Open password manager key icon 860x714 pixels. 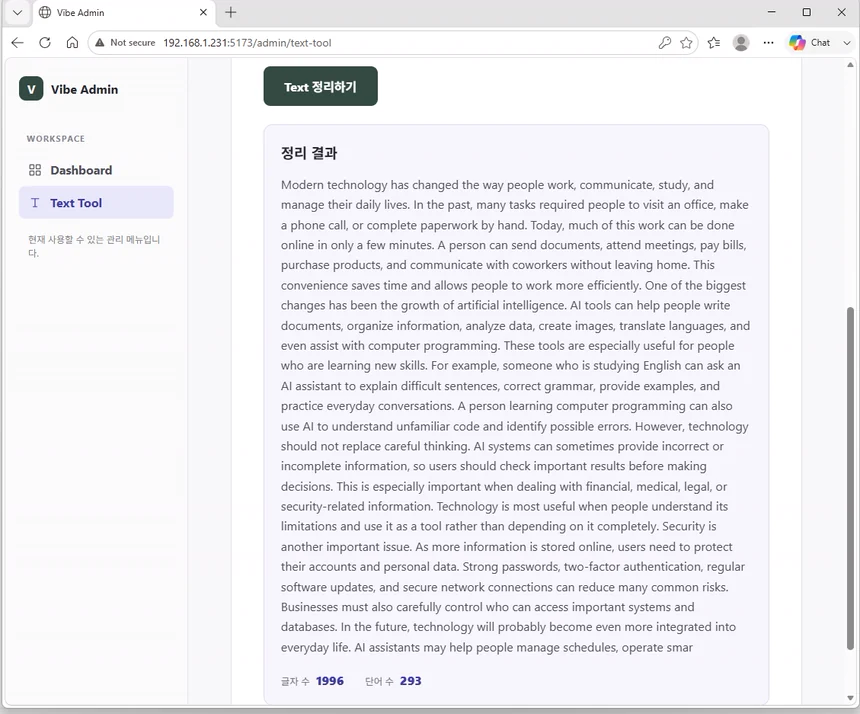point(665,43)
